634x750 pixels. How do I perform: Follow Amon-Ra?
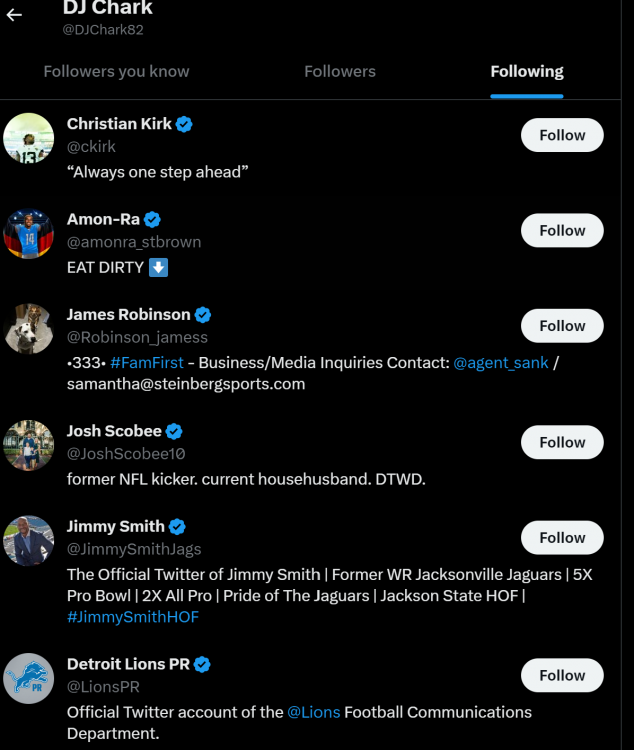pyautogui.click(x=562, y=230)
